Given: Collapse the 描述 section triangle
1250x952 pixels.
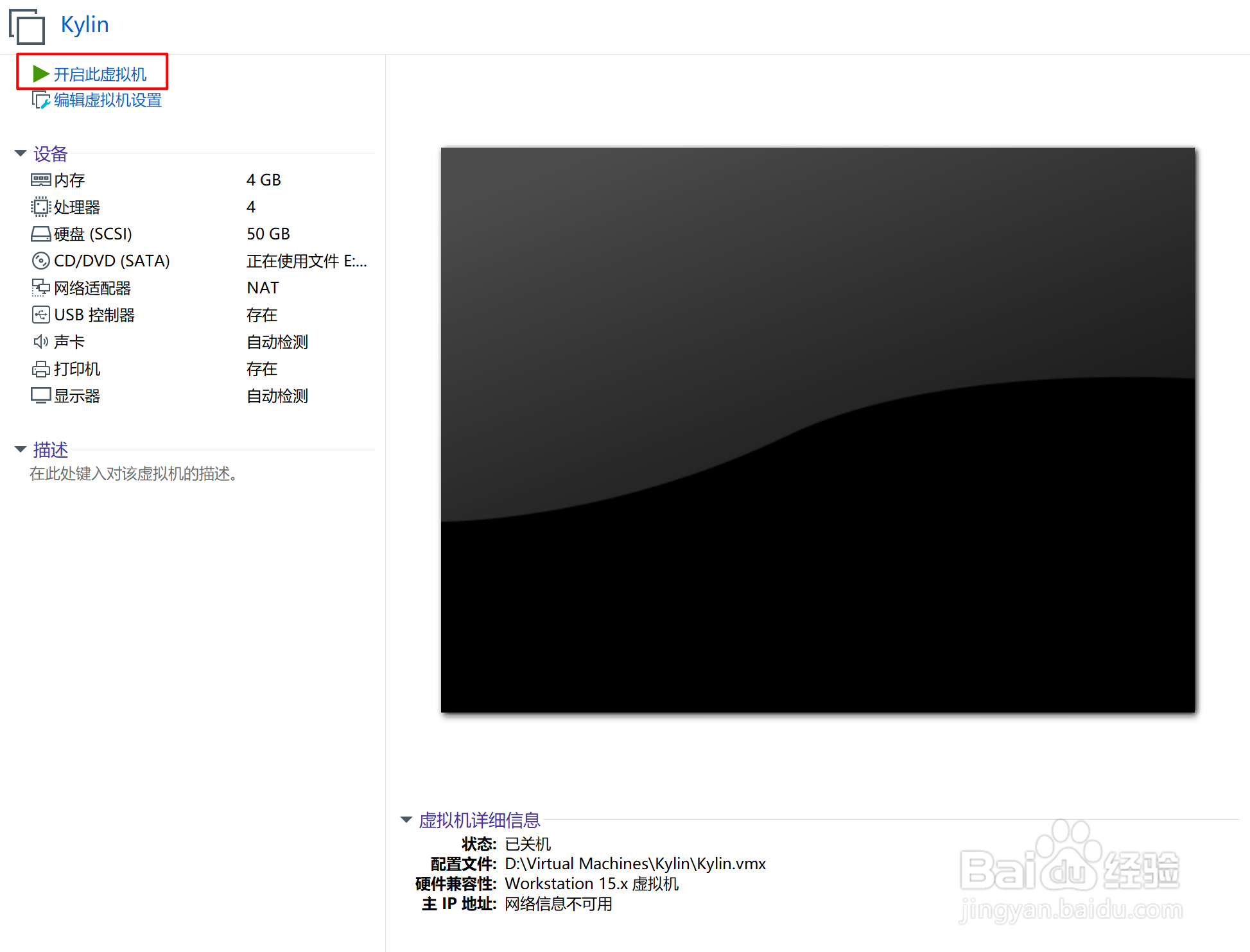Looking at the screenshot, I should pos(21,449).
